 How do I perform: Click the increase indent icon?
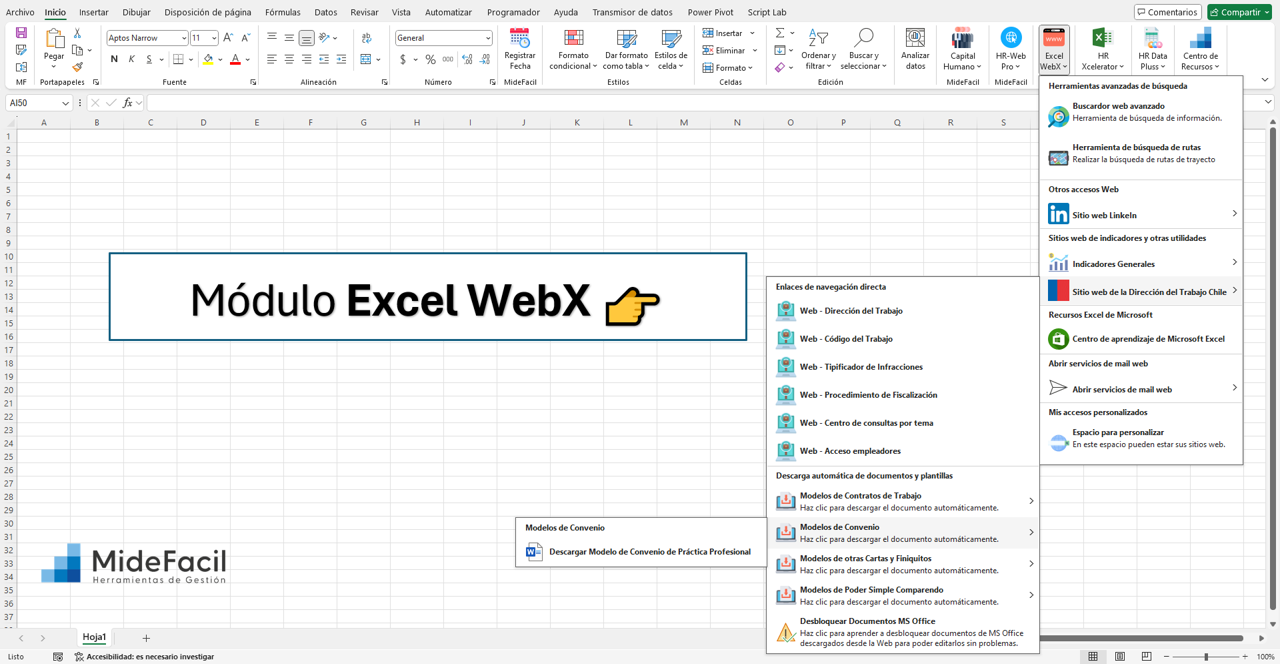point(341,60)
